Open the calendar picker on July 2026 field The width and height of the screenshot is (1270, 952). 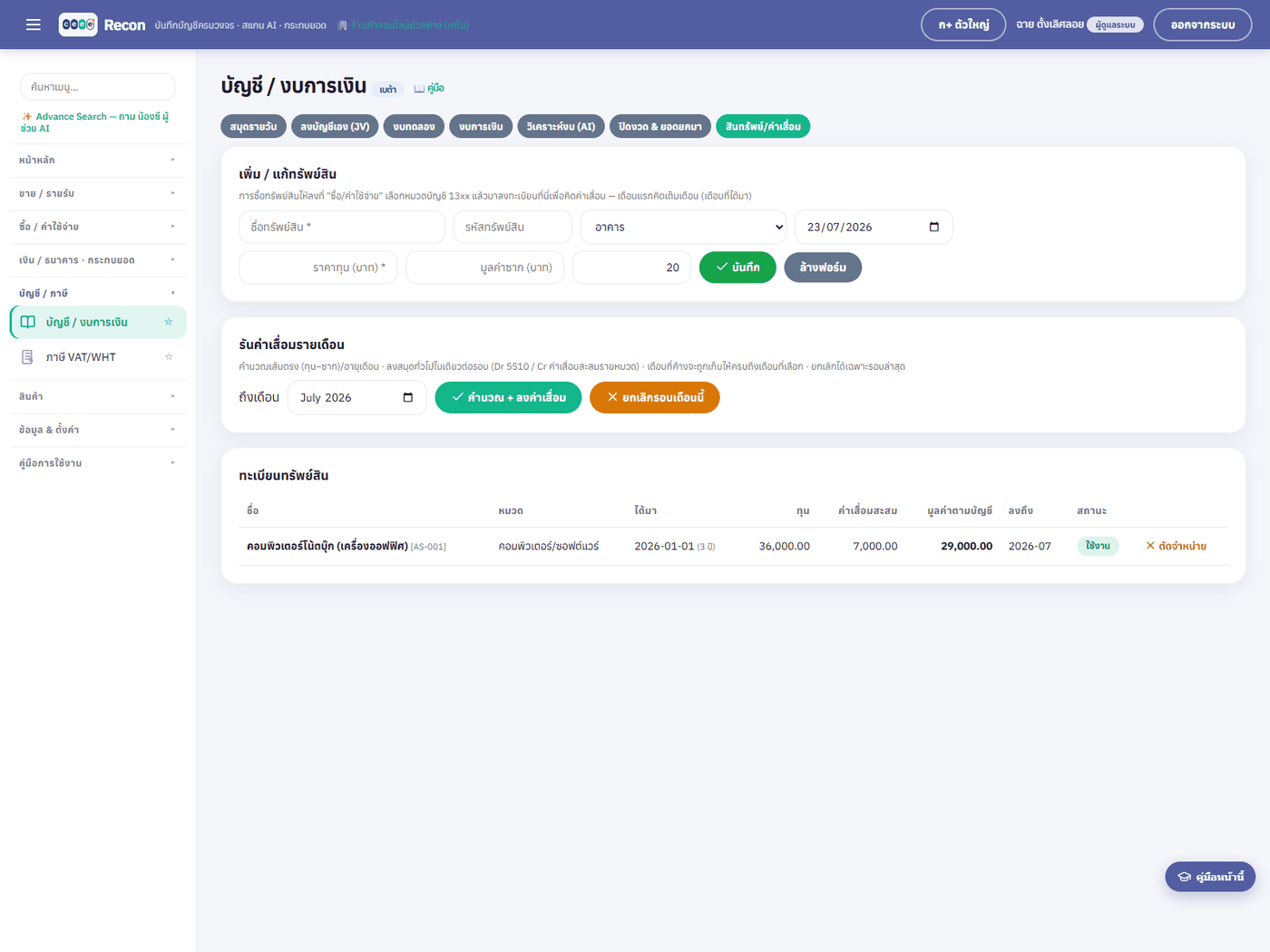[408, 397]
